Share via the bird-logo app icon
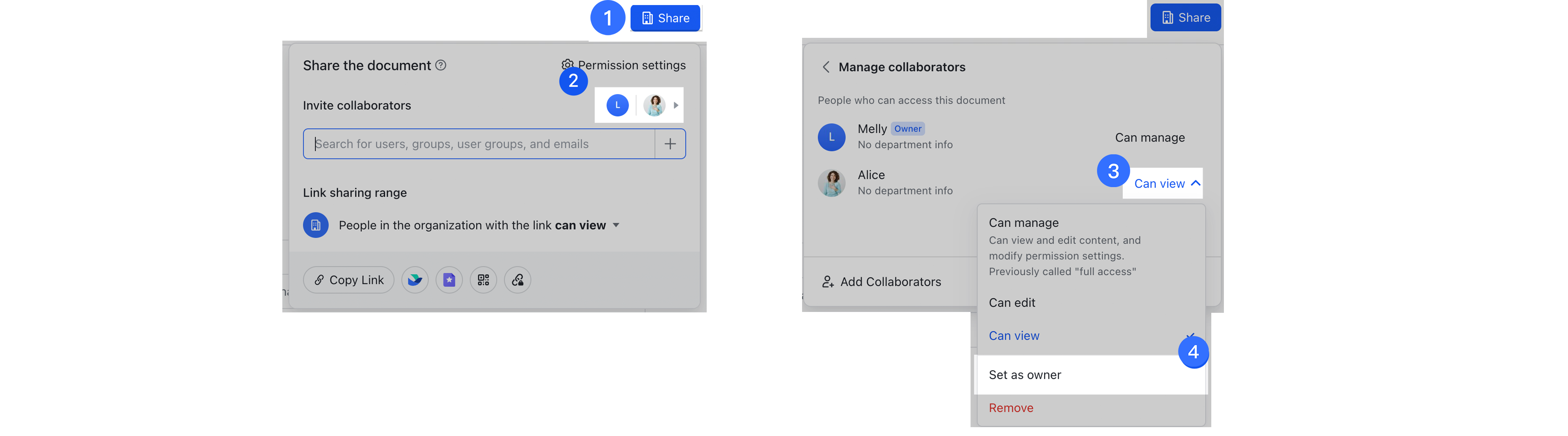 coord(415,280)
